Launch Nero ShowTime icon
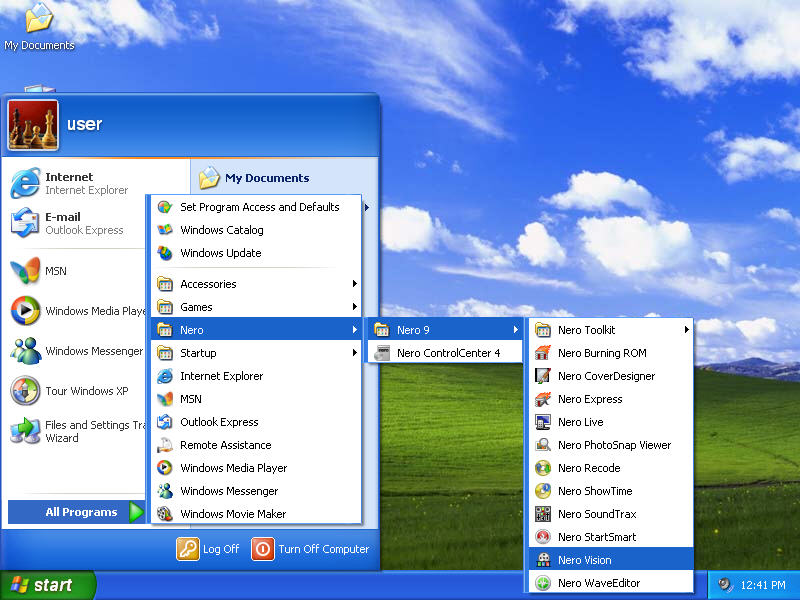The width and height of the screenshot is (800, 600). pos(543,491)
